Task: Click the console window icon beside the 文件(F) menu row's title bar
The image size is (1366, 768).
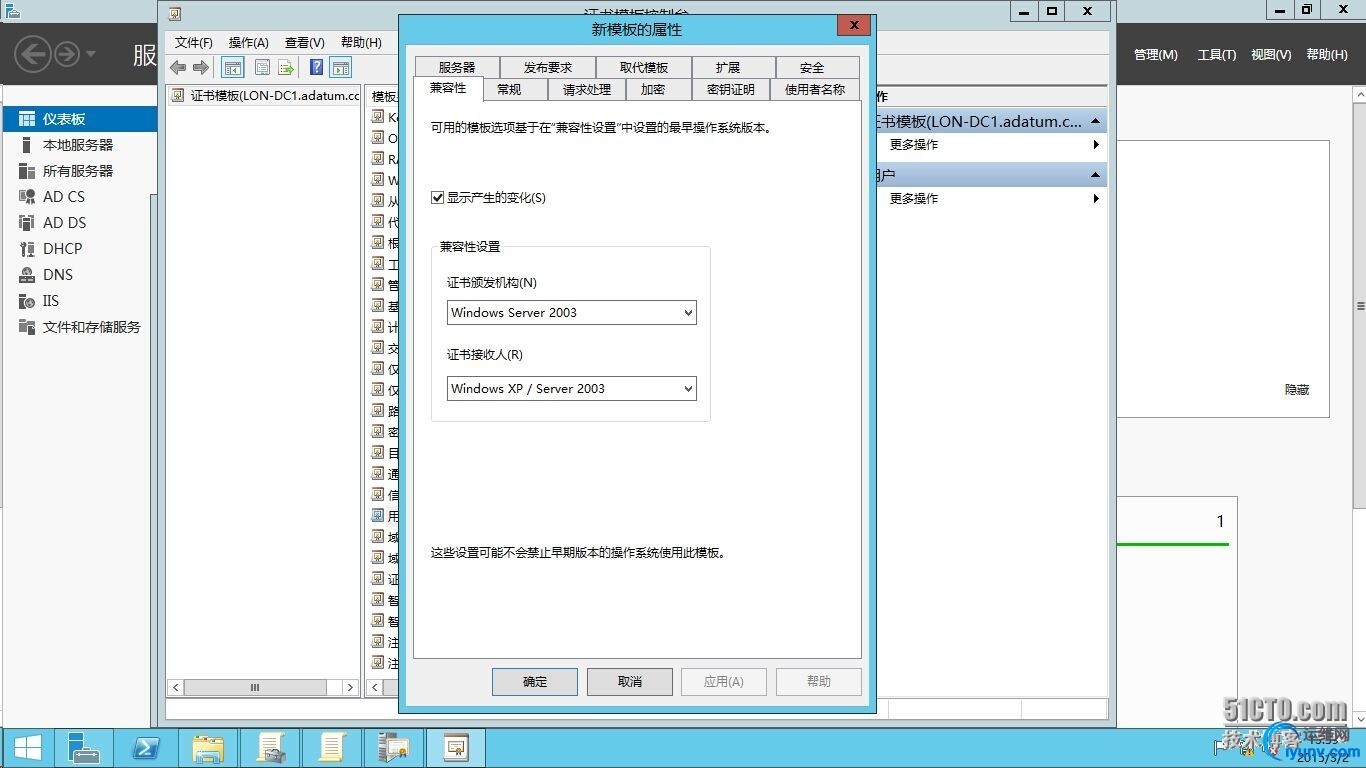Action: click(175, 13)
